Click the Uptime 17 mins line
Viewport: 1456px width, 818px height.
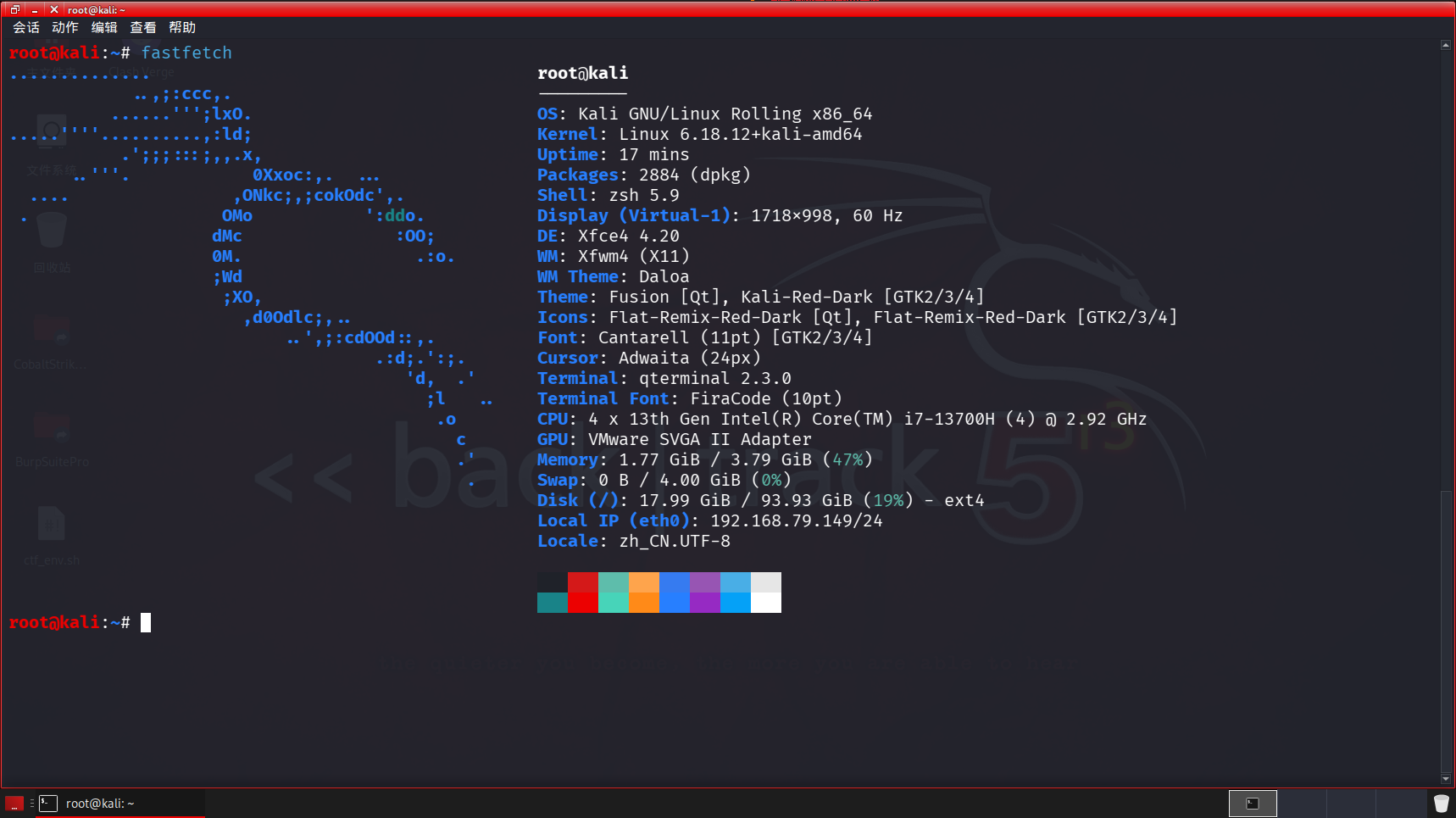[613, 154]
